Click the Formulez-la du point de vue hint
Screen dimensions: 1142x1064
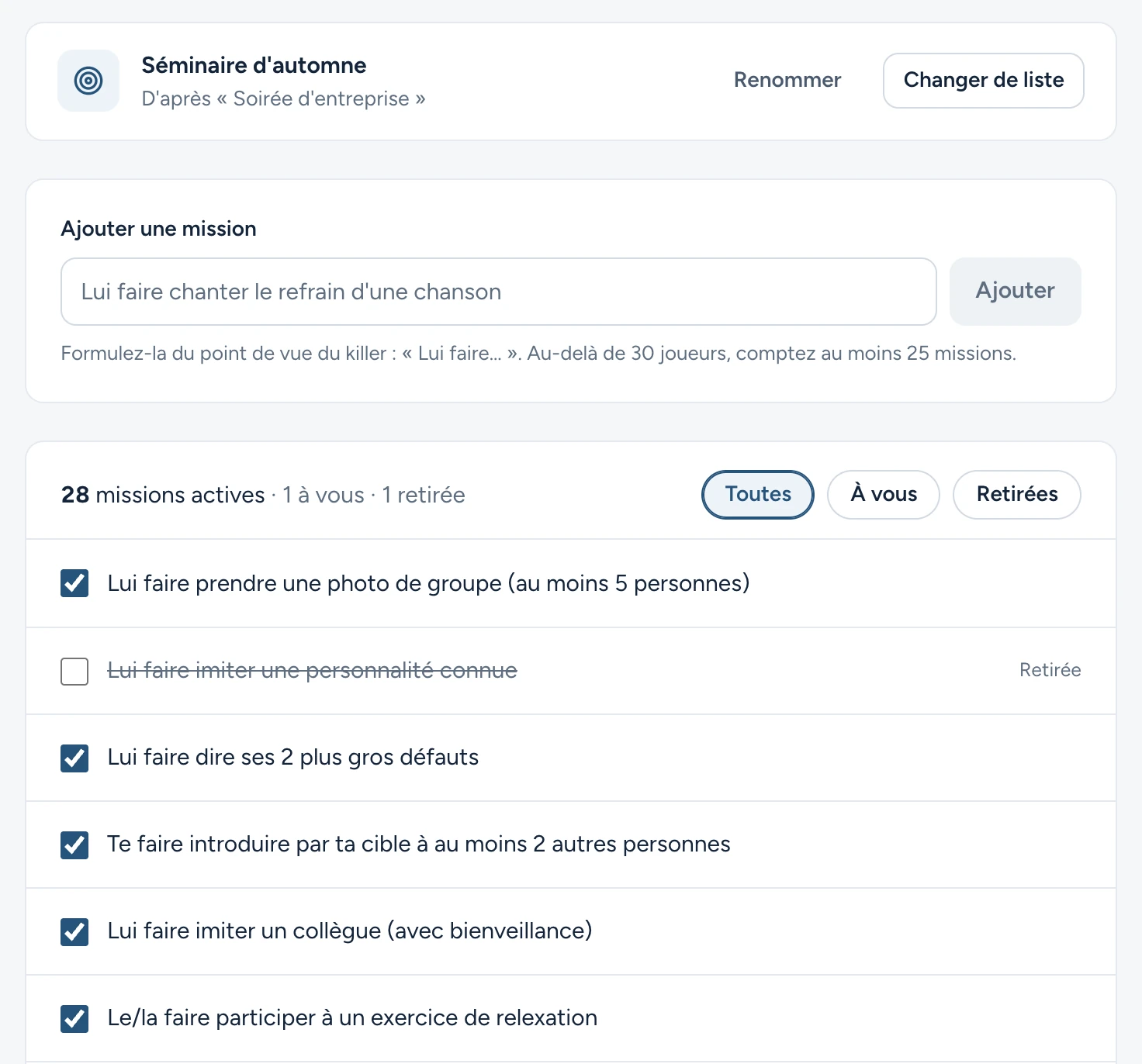click(x=538, y=354)
